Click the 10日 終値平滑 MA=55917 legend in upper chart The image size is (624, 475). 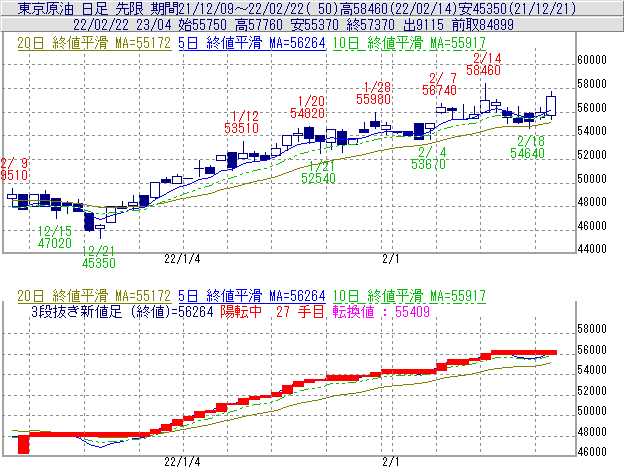[409, 43]
